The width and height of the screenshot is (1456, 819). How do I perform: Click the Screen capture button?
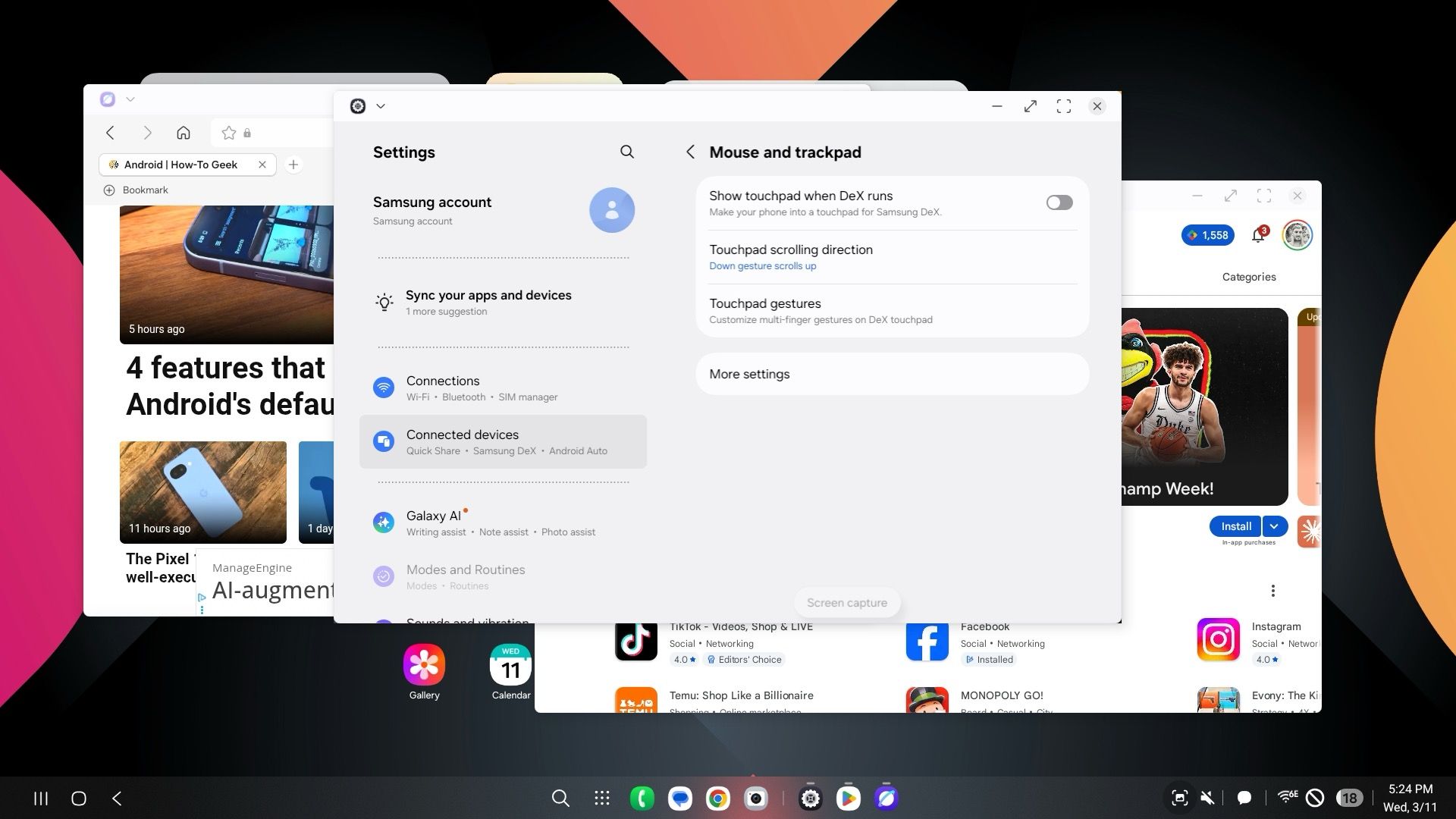(x=846, y=603)
